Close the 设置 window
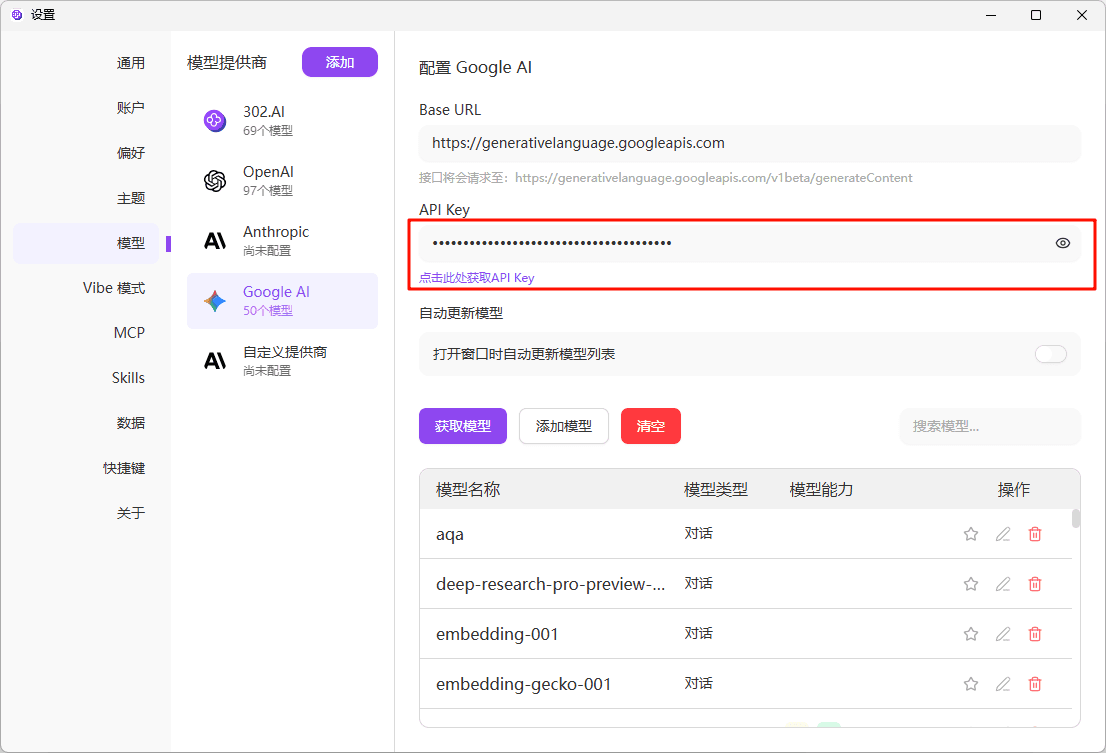1106x753 pixels. (x=1082, y=15)
